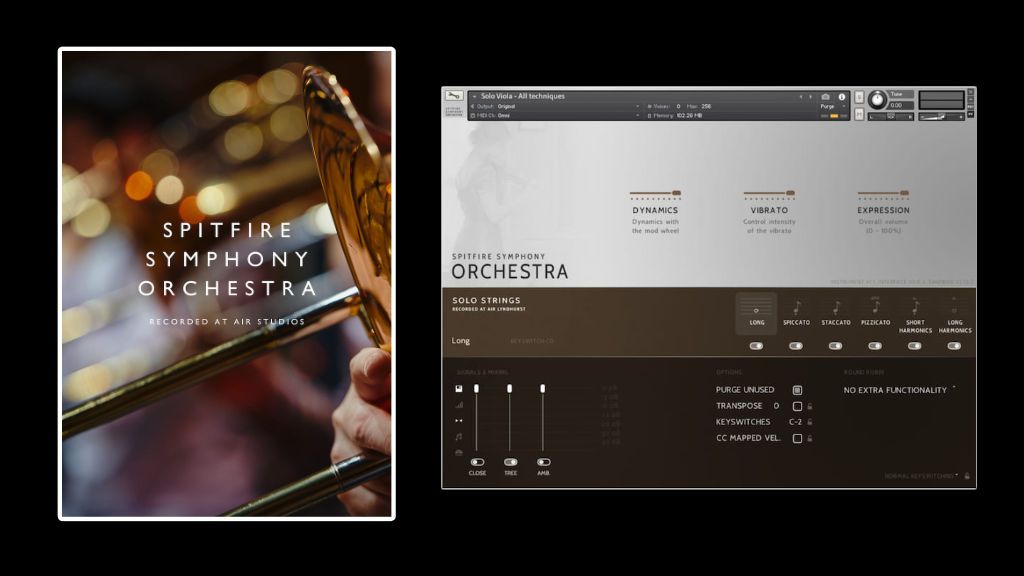This screenshot has width=1024, height=576.
Task: Open the instrument info icon
Action: [x=842, y=97]
